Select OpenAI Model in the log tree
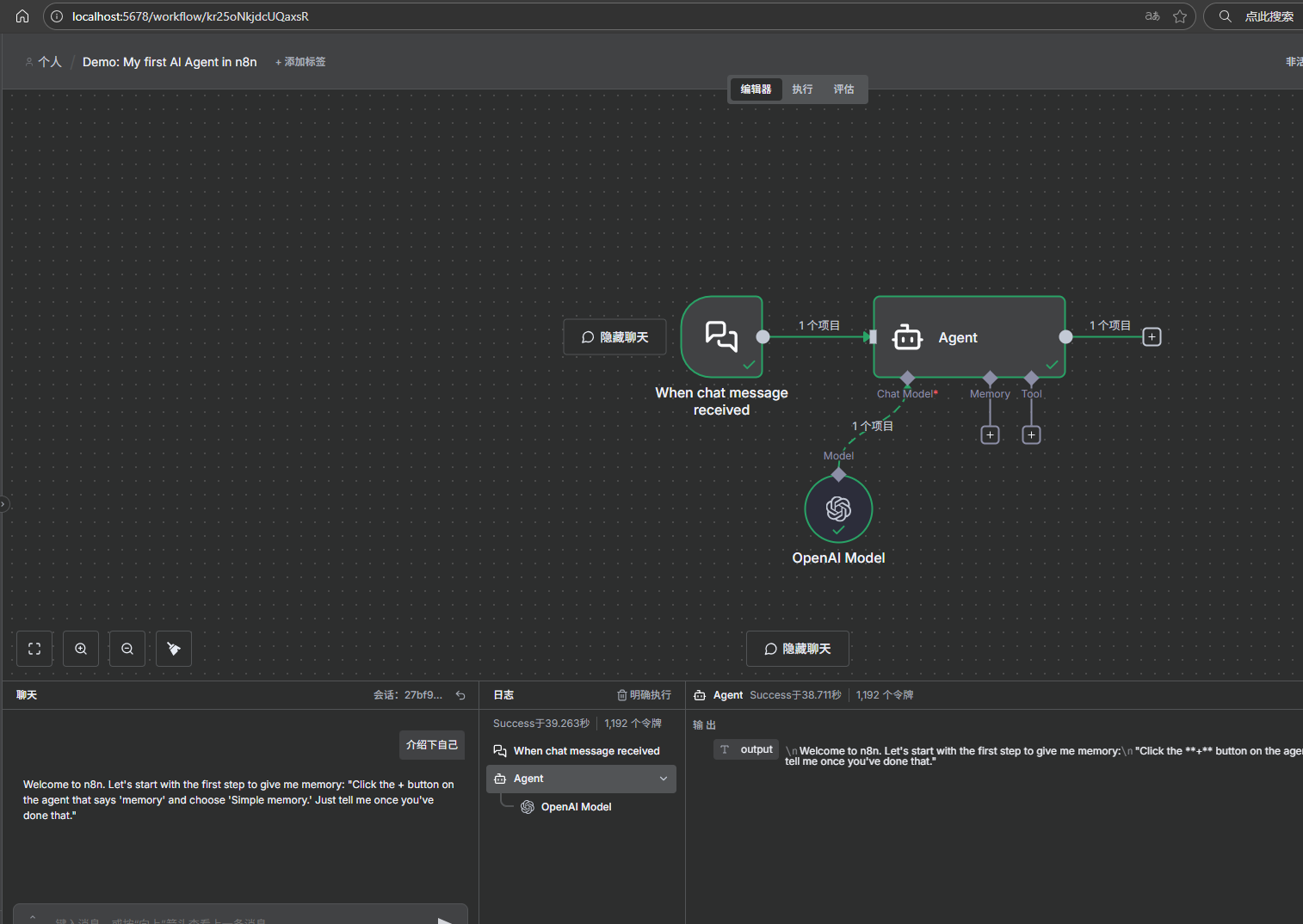The width and height of the screenshot is (1303, 924). [576, 807]
